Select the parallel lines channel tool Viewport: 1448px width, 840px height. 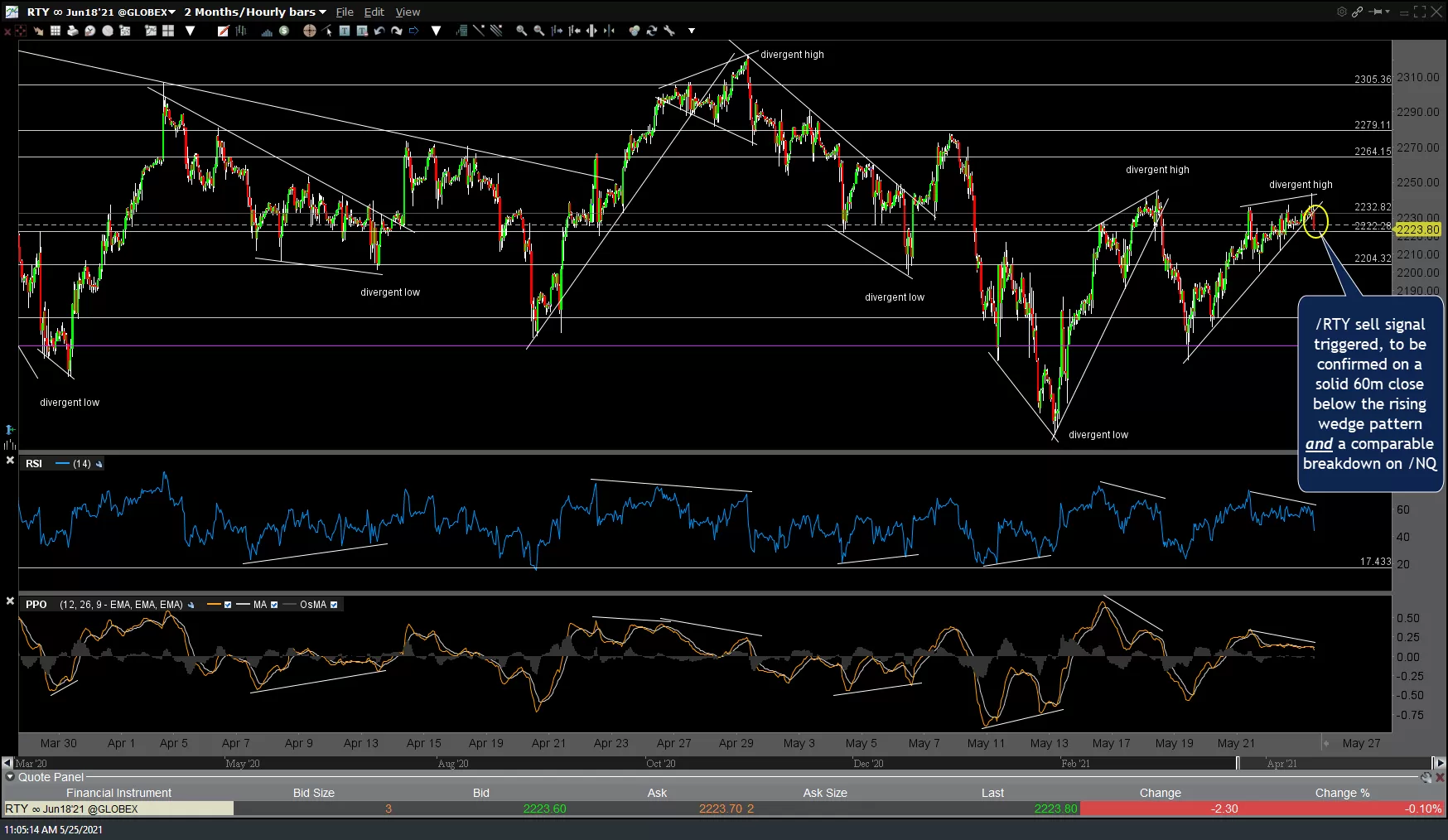click(496, 31)
